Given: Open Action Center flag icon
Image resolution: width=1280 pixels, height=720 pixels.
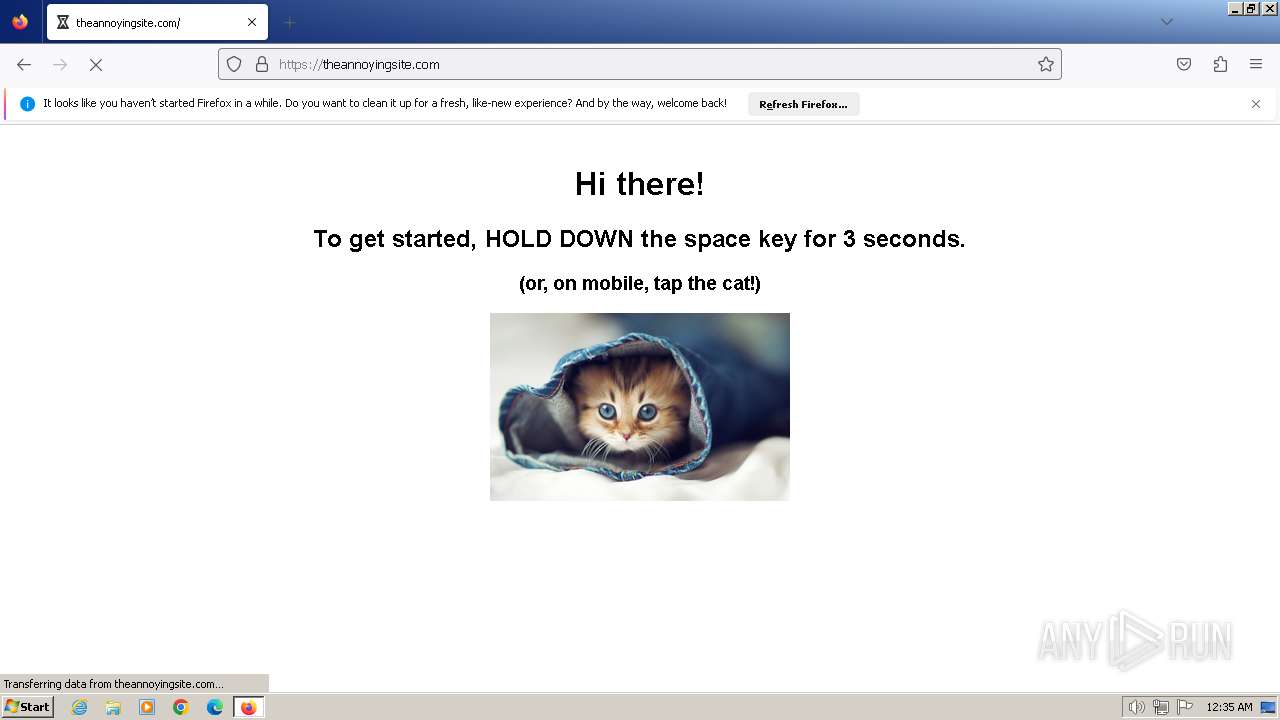Looking at the screenshot, I should 1185,707.
